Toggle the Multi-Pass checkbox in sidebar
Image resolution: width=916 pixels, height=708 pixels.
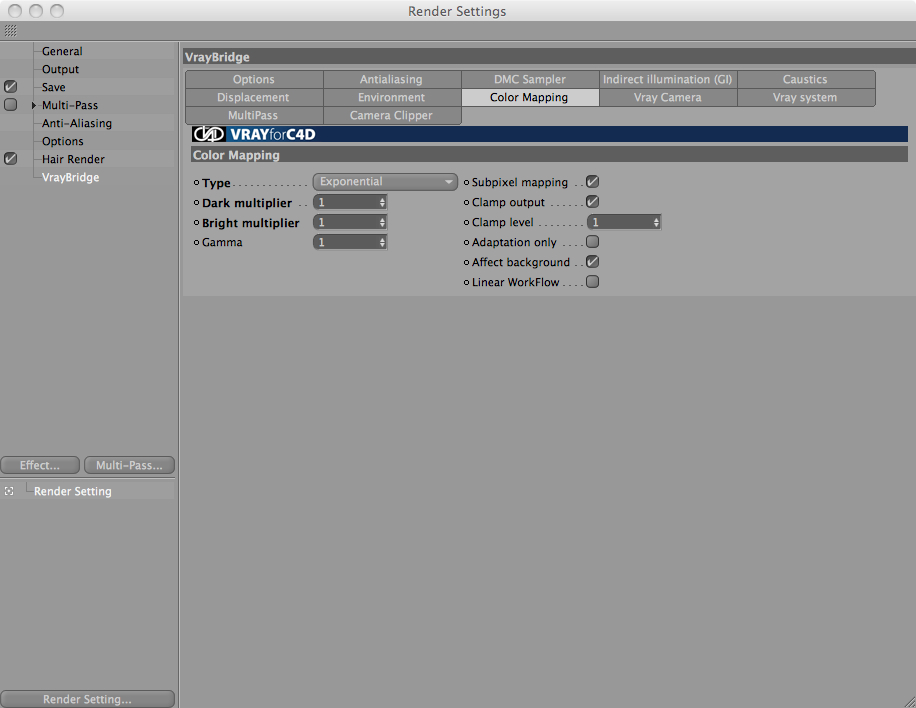point(11,105)
